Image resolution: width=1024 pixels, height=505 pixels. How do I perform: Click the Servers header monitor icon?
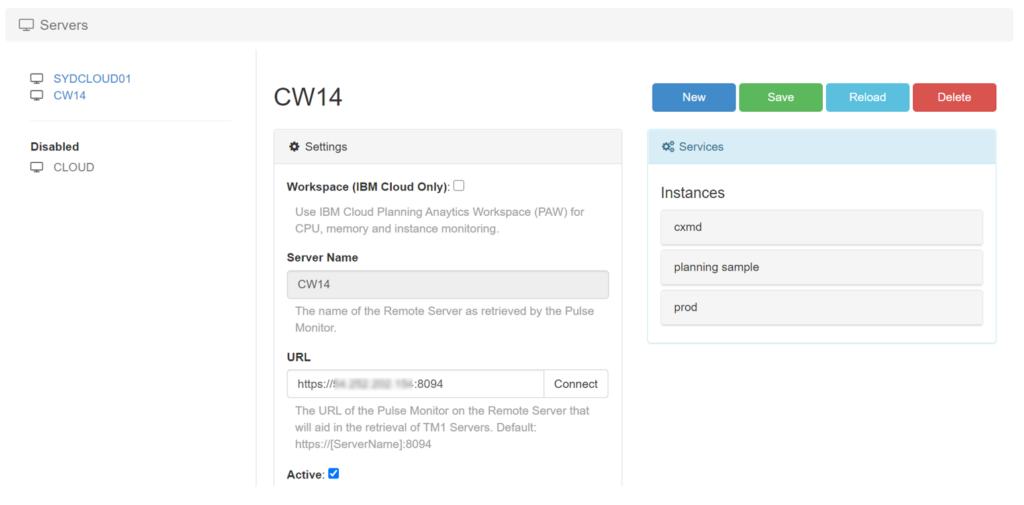point(27,25)
